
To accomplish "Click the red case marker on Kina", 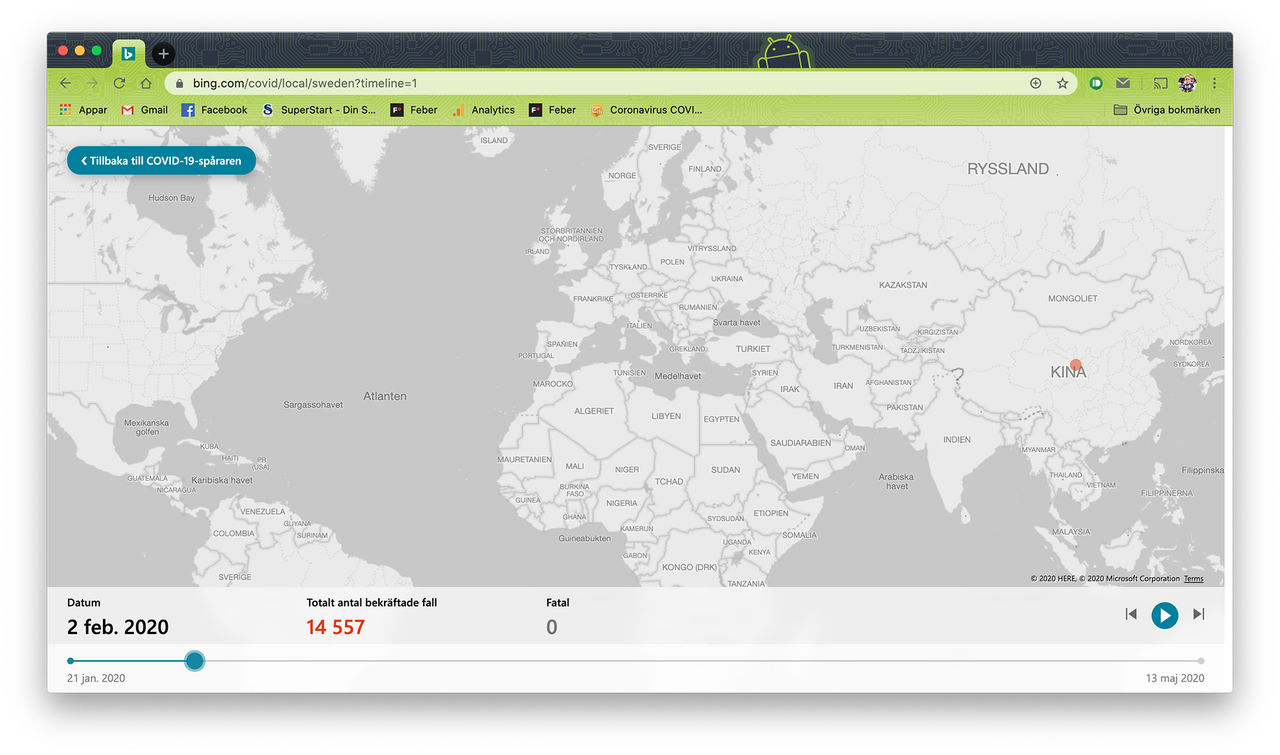I will pyautogui.click(x=1075, y=365).
